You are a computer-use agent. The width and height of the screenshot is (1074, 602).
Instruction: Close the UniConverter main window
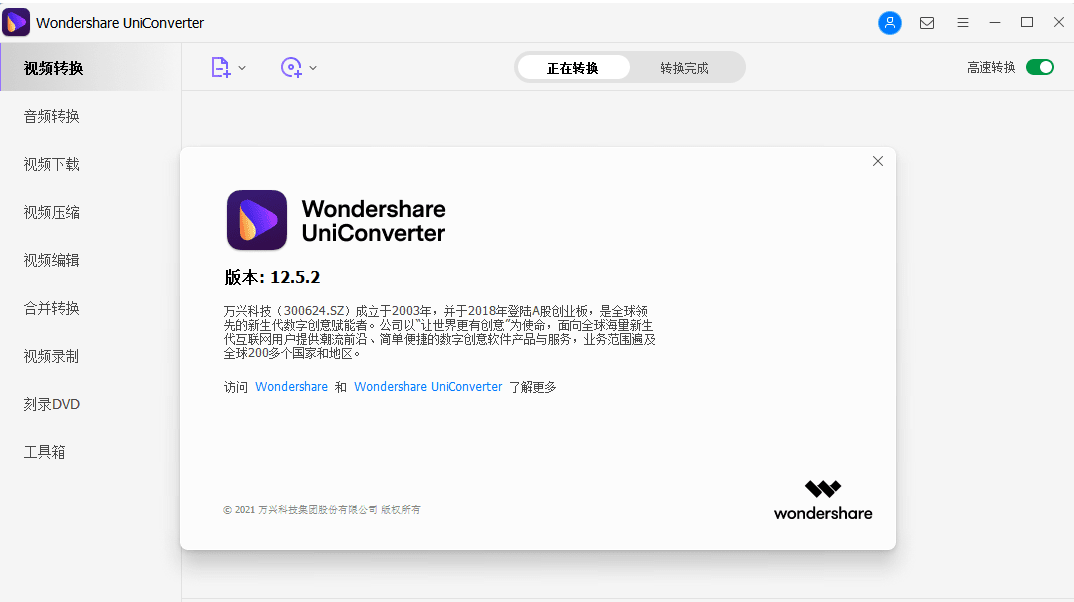click(x=1058, y=23)
